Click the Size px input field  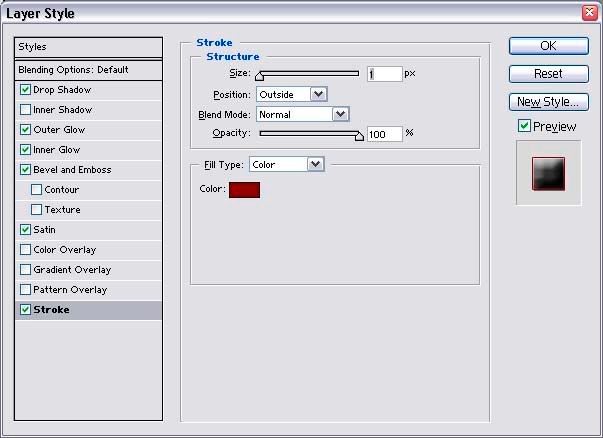pyautogui.click(x=385, y=74)
